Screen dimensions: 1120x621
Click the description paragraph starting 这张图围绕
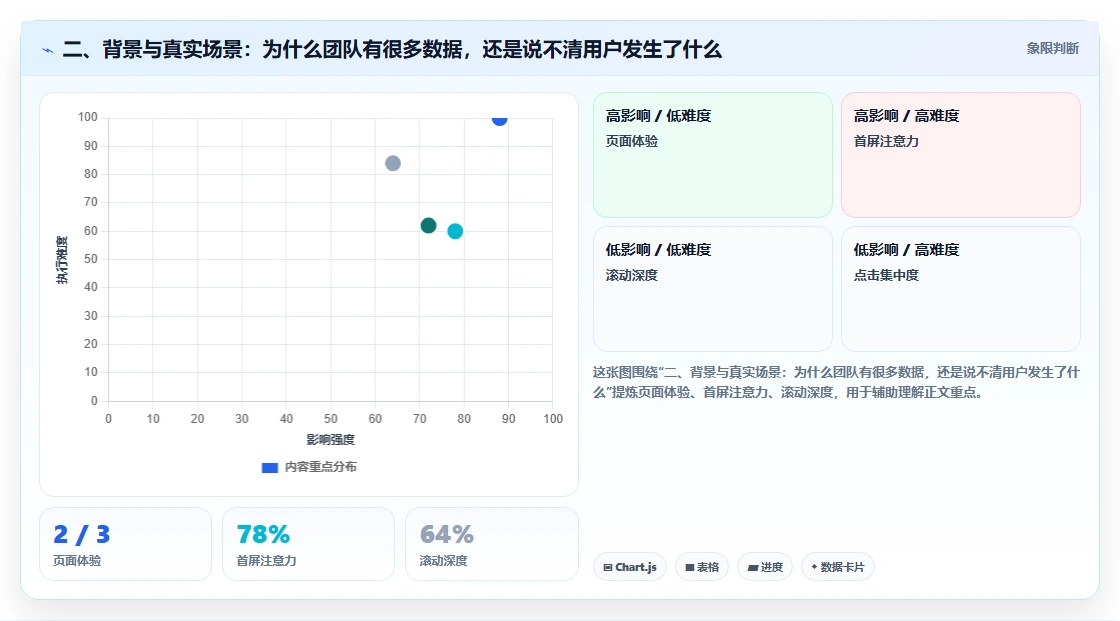click(836, 382)
